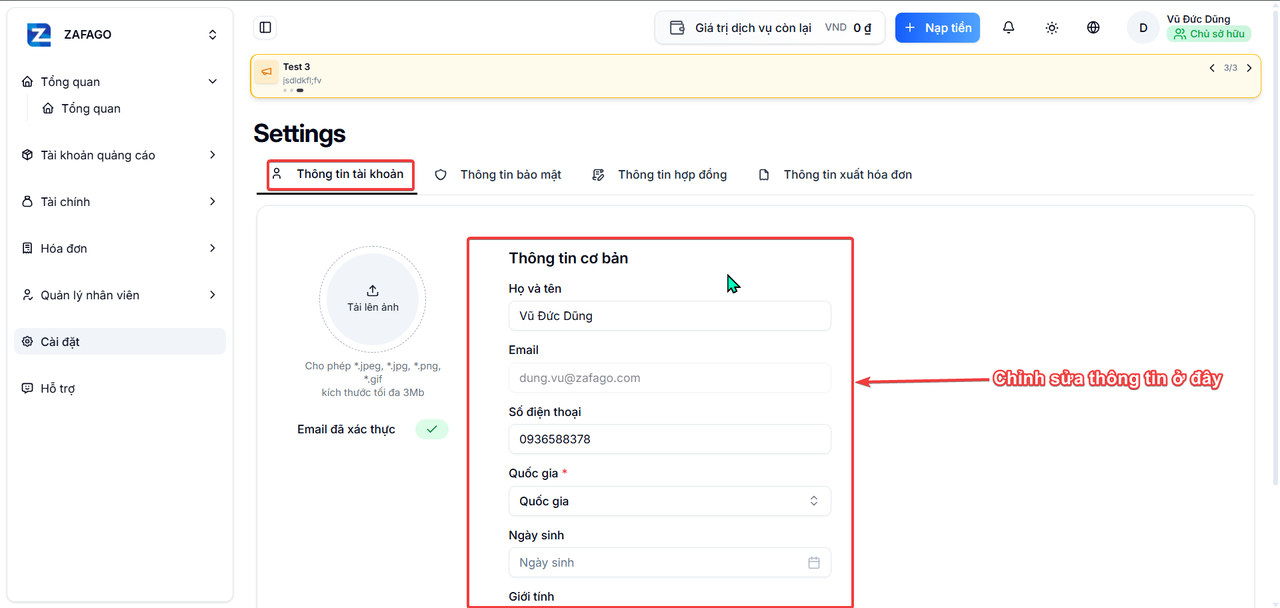This screenshot has width=1280, height=608.
Task: Open notifications bell icon
Action: click(x=1008, y=28)
